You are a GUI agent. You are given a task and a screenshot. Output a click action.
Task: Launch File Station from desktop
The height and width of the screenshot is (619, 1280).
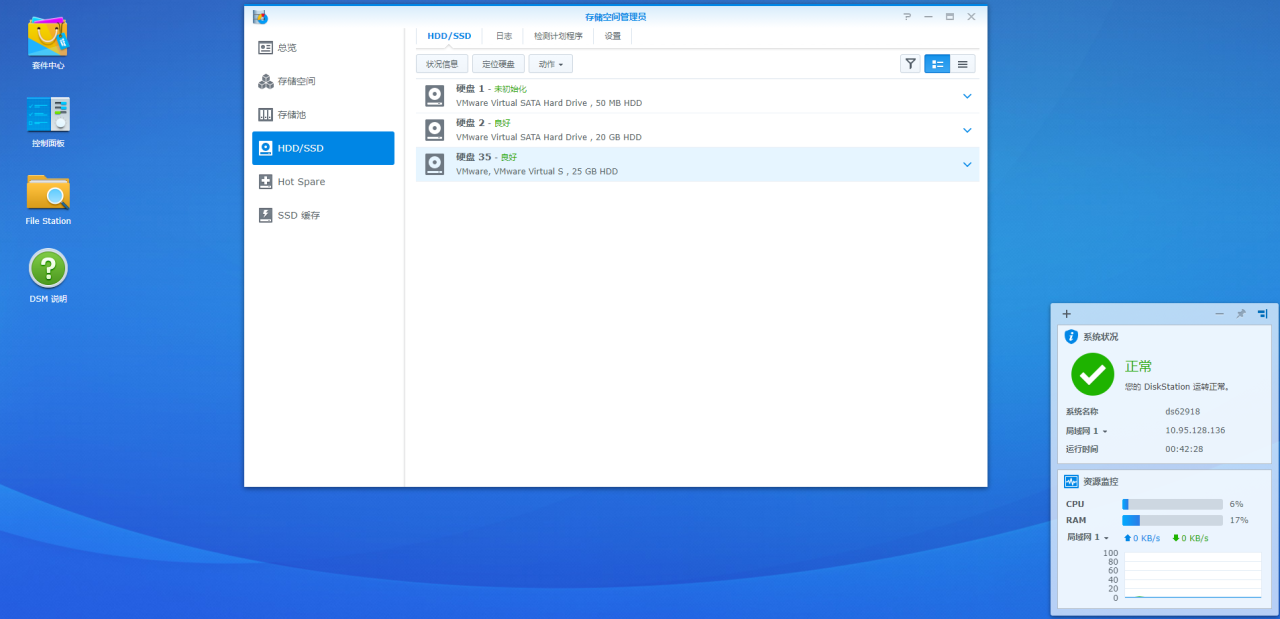coord(48,193)
